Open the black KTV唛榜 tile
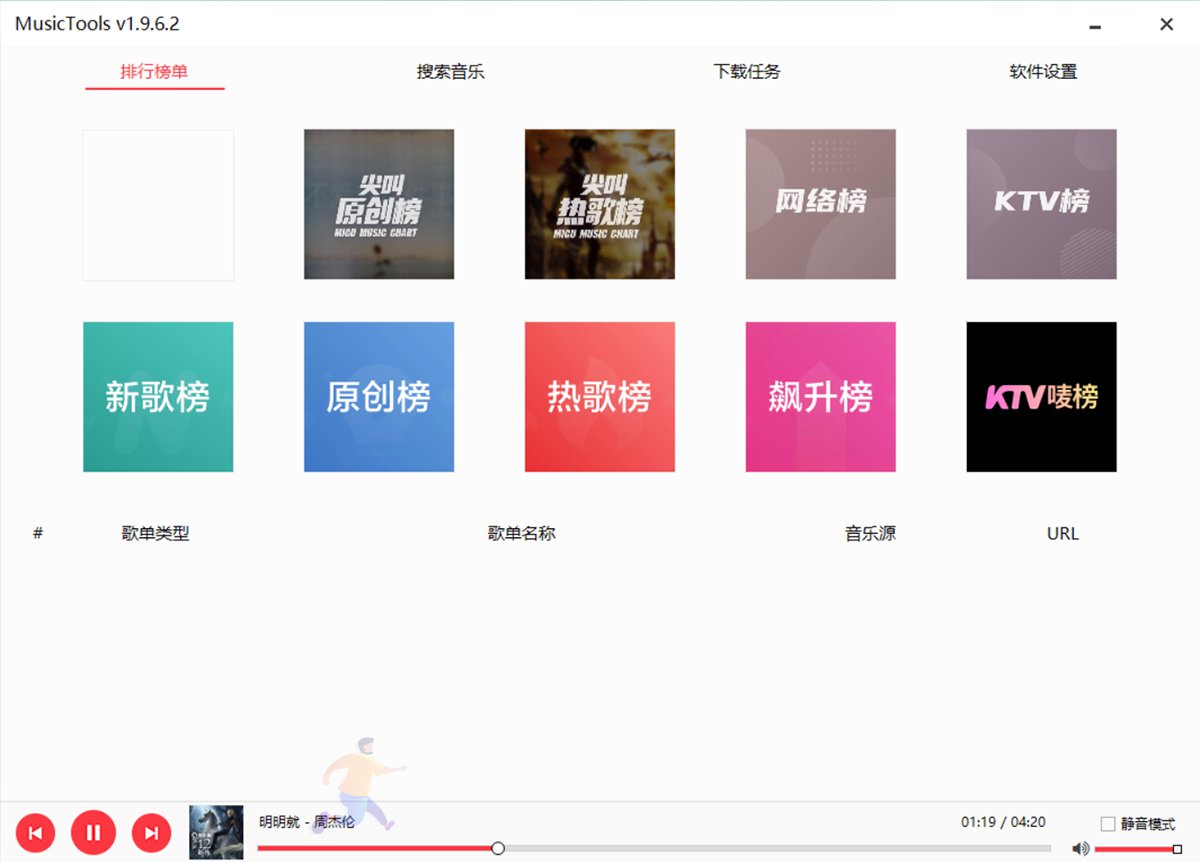The image size is (1200, 862). click(x=1042, y=397)
